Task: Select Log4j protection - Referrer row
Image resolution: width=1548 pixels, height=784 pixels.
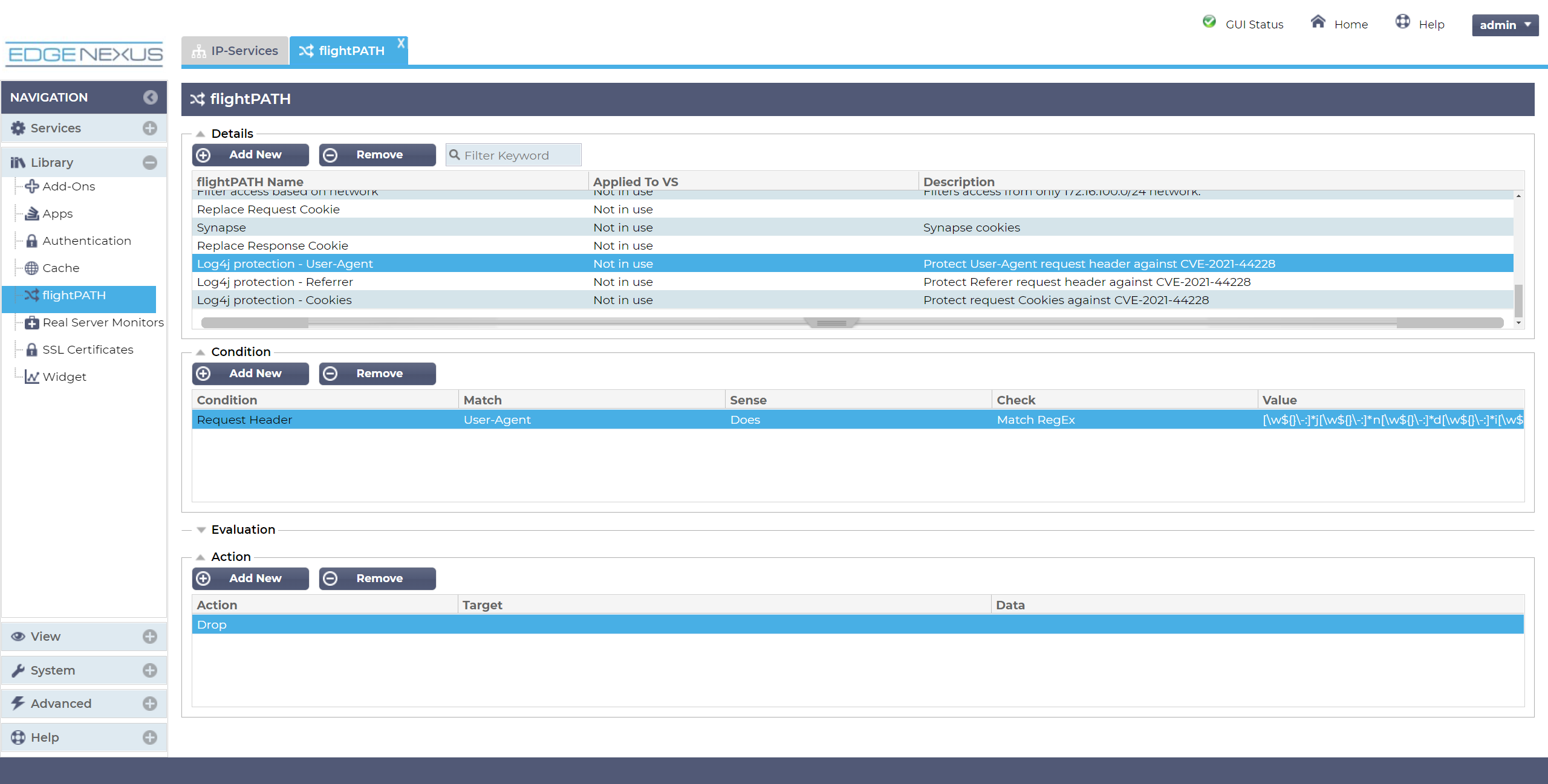Action: point(853,282)
